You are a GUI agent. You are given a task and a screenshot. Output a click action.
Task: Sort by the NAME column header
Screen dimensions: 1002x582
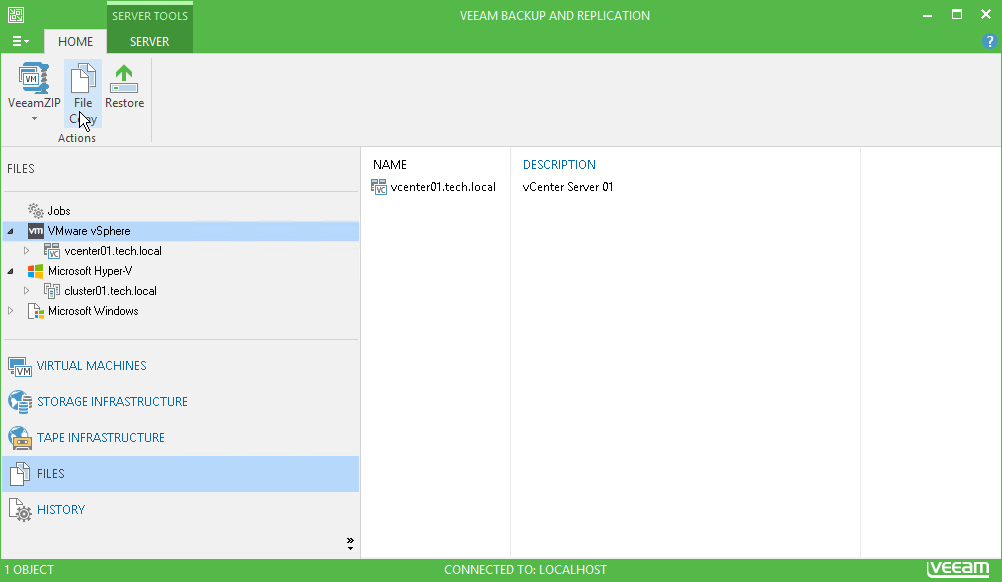coord(390,165)
